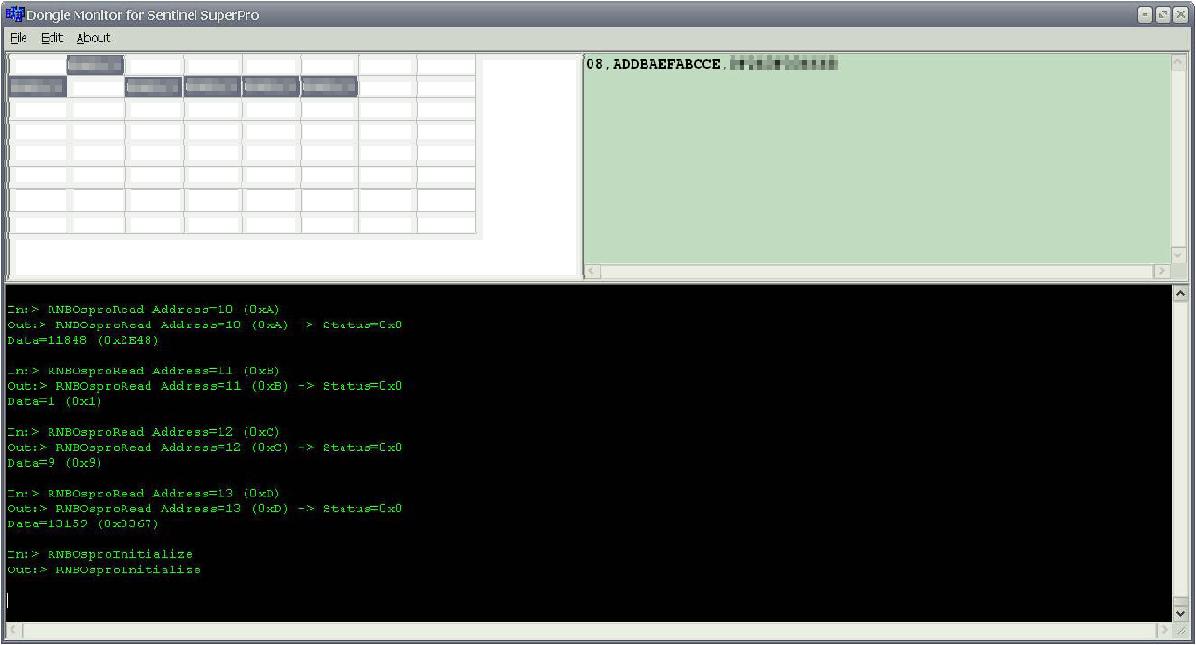
Task: Click scroll left arrow of black console log
Action: click(x=12, y=630)
